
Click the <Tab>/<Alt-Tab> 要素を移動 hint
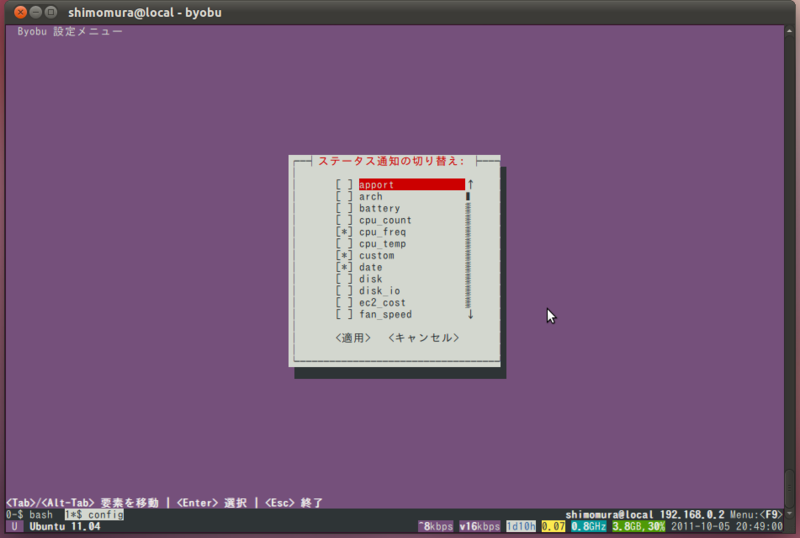pos(82,503)
